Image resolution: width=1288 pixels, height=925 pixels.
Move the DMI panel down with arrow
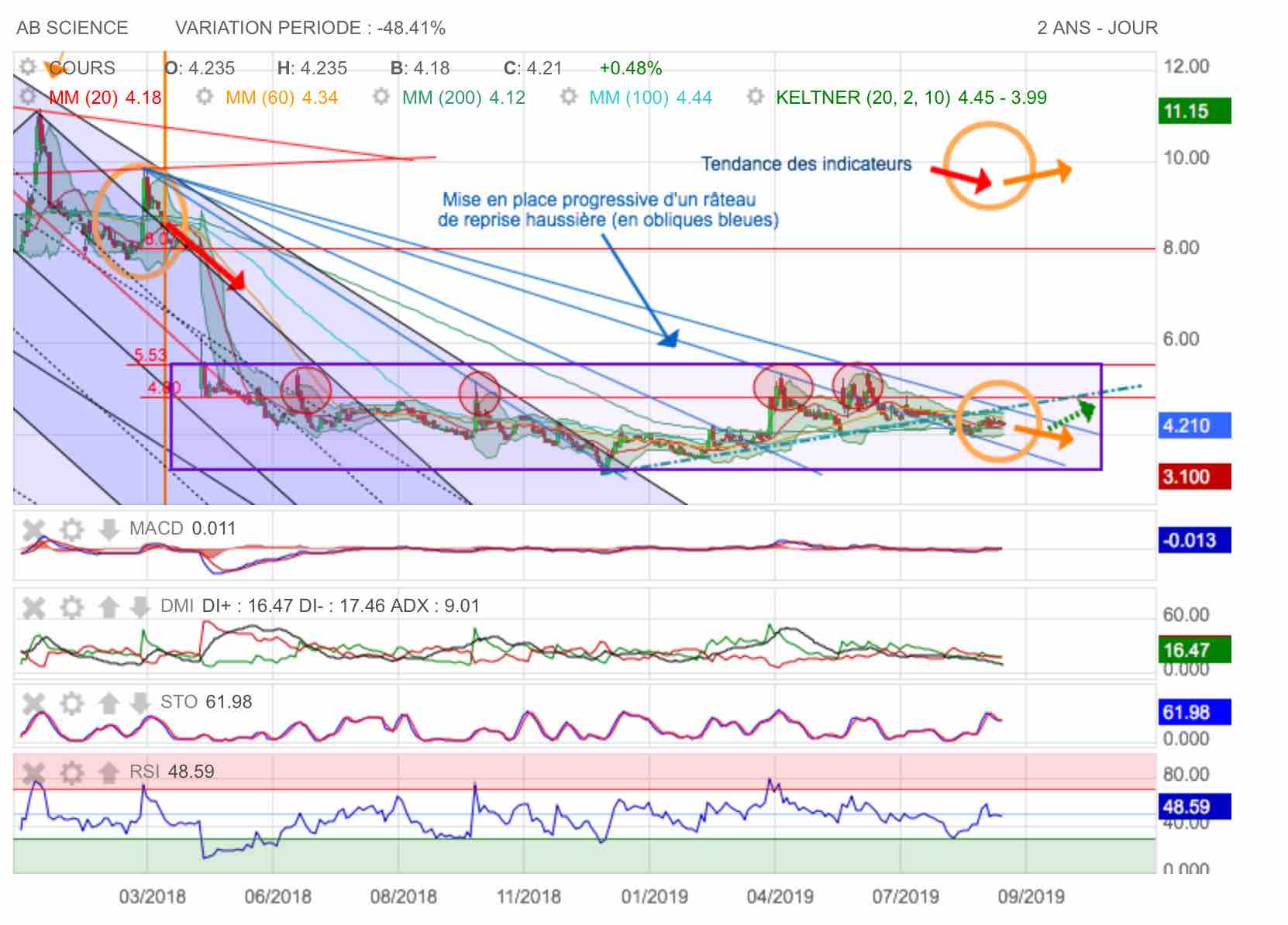(139, 607)
